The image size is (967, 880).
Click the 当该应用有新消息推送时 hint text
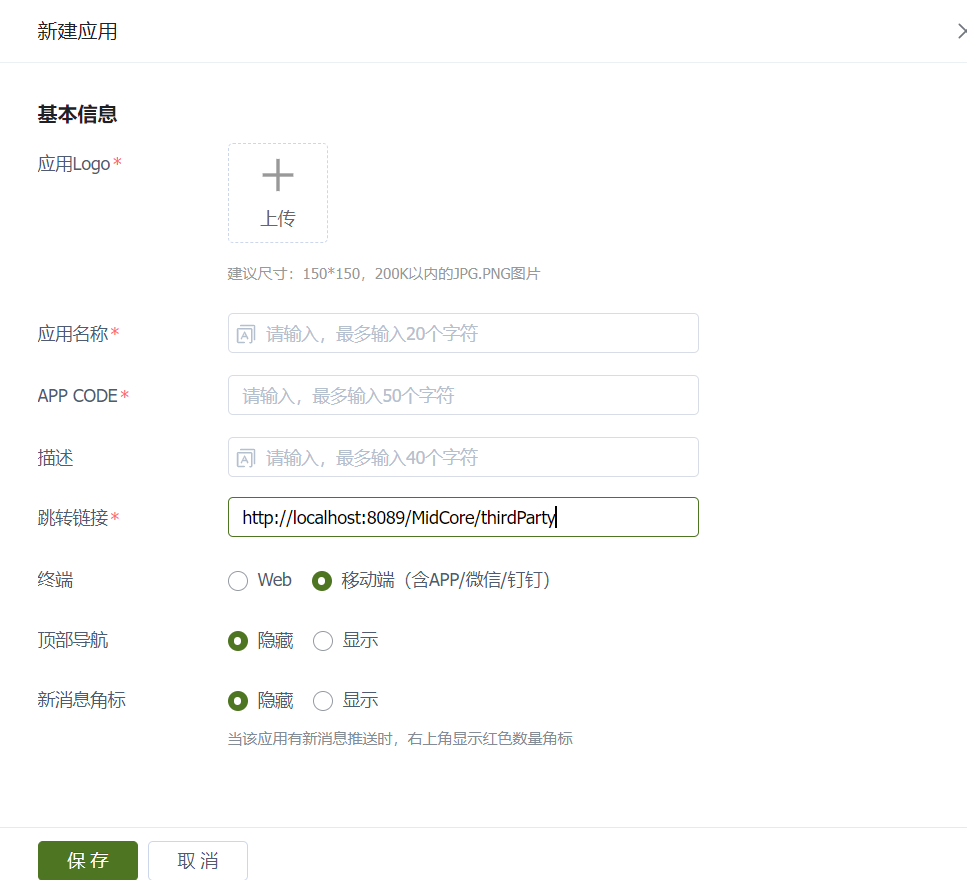click(400, 738)
